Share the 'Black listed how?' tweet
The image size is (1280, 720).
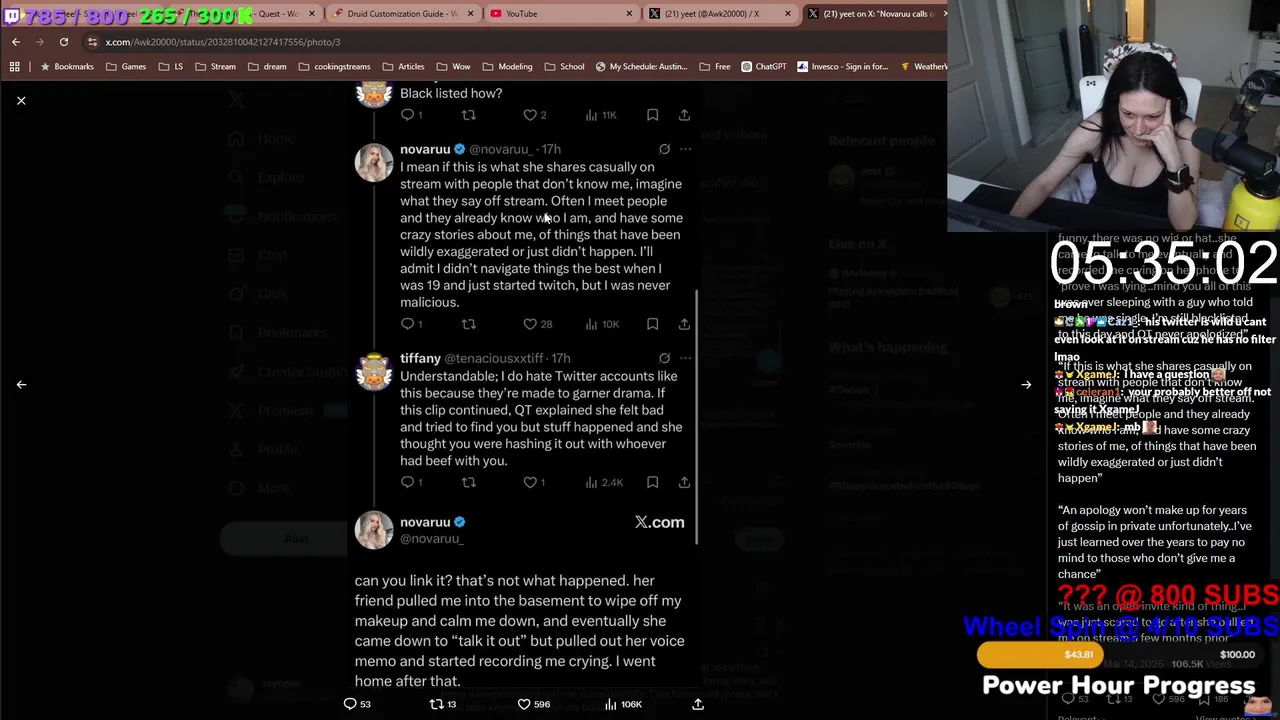(684, 115)
